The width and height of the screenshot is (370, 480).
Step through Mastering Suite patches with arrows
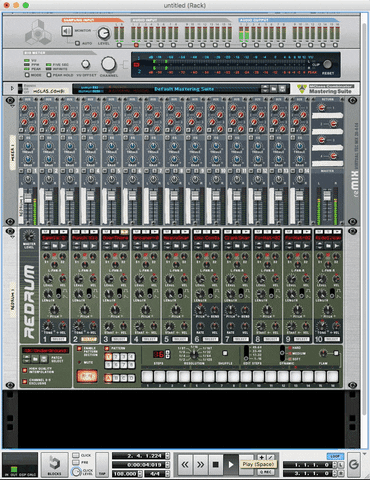point(265,89)
